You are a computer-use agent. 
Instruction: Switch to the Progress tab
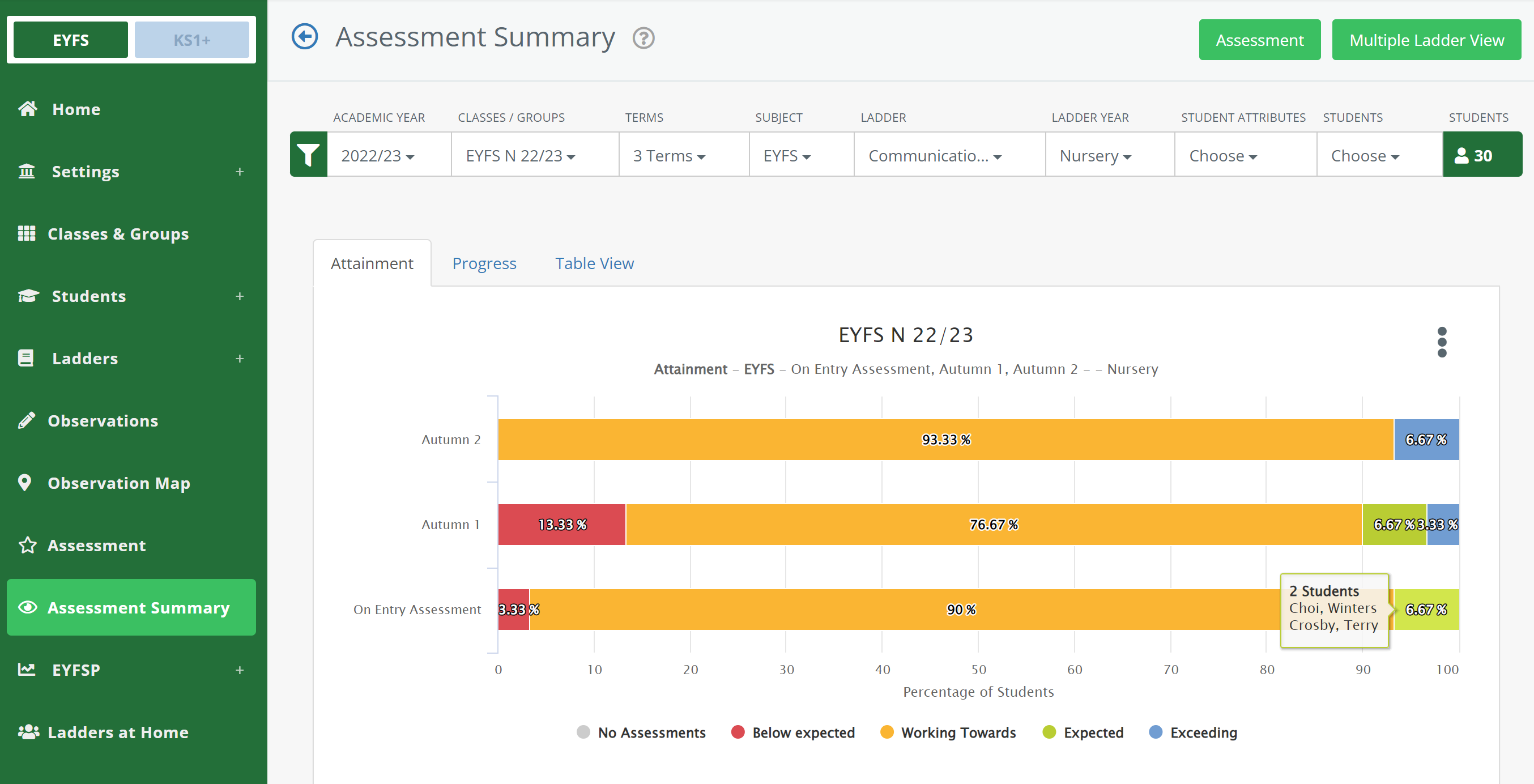pyautogui.click(x=484, y=263)
